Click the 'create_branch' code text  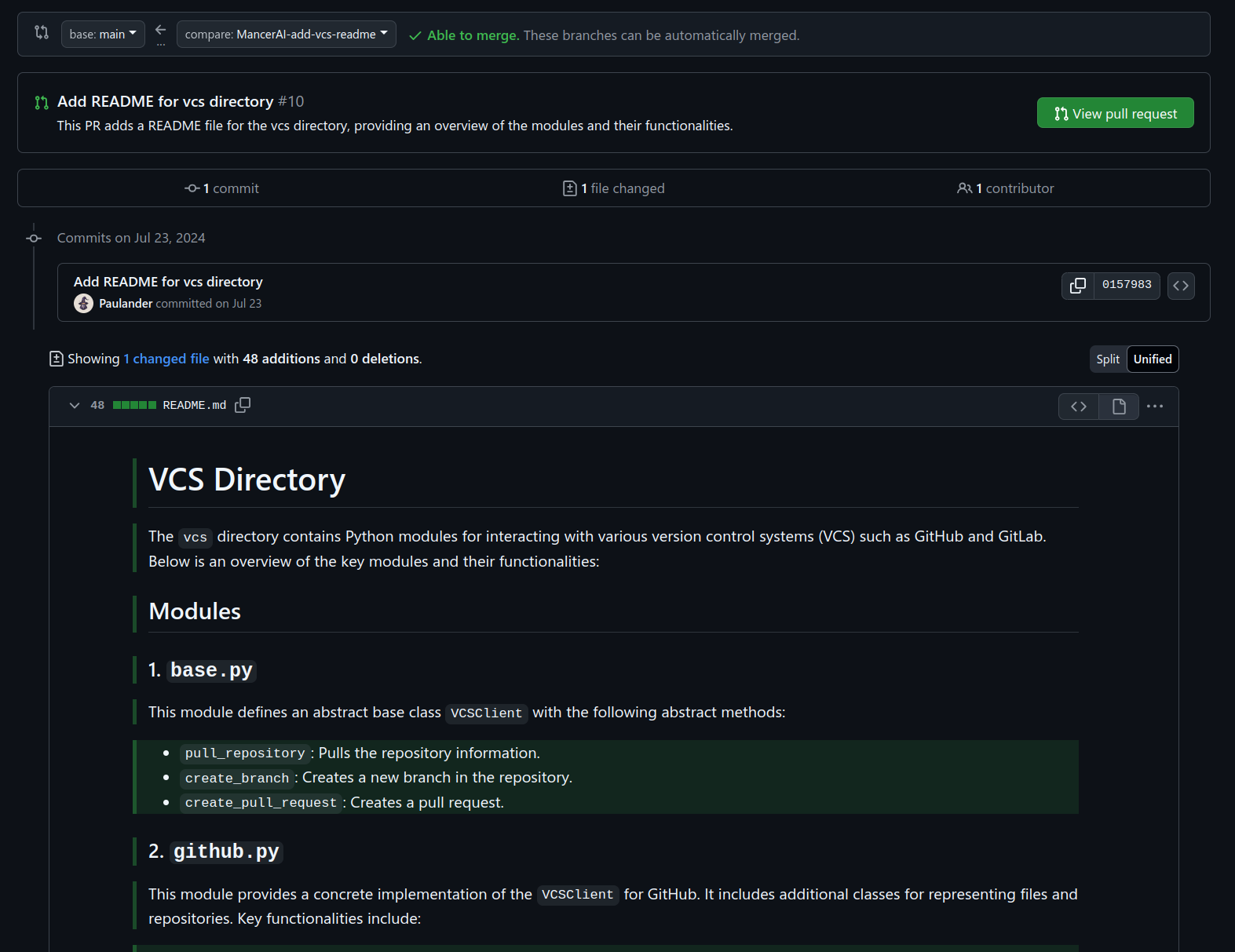tap(237, 778)
